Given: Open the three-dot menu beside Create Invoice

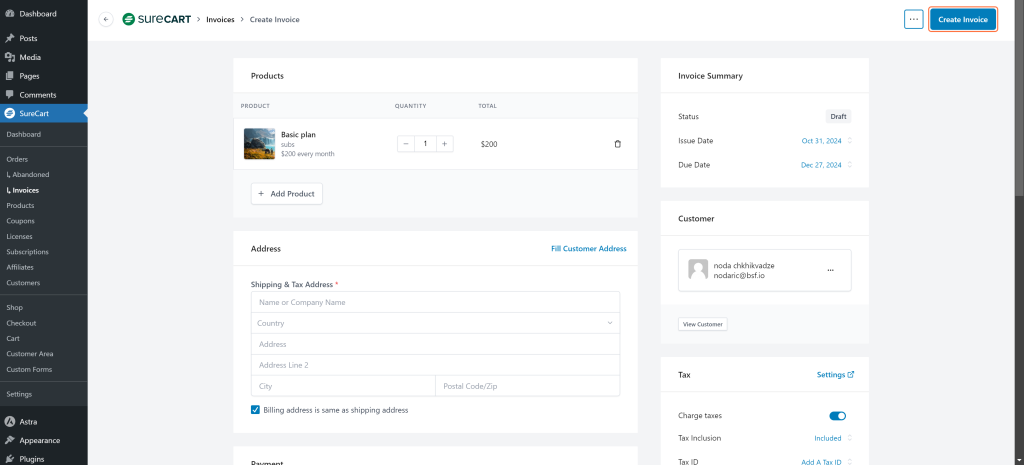Looking at the screenshot, I should coord(913,19).
